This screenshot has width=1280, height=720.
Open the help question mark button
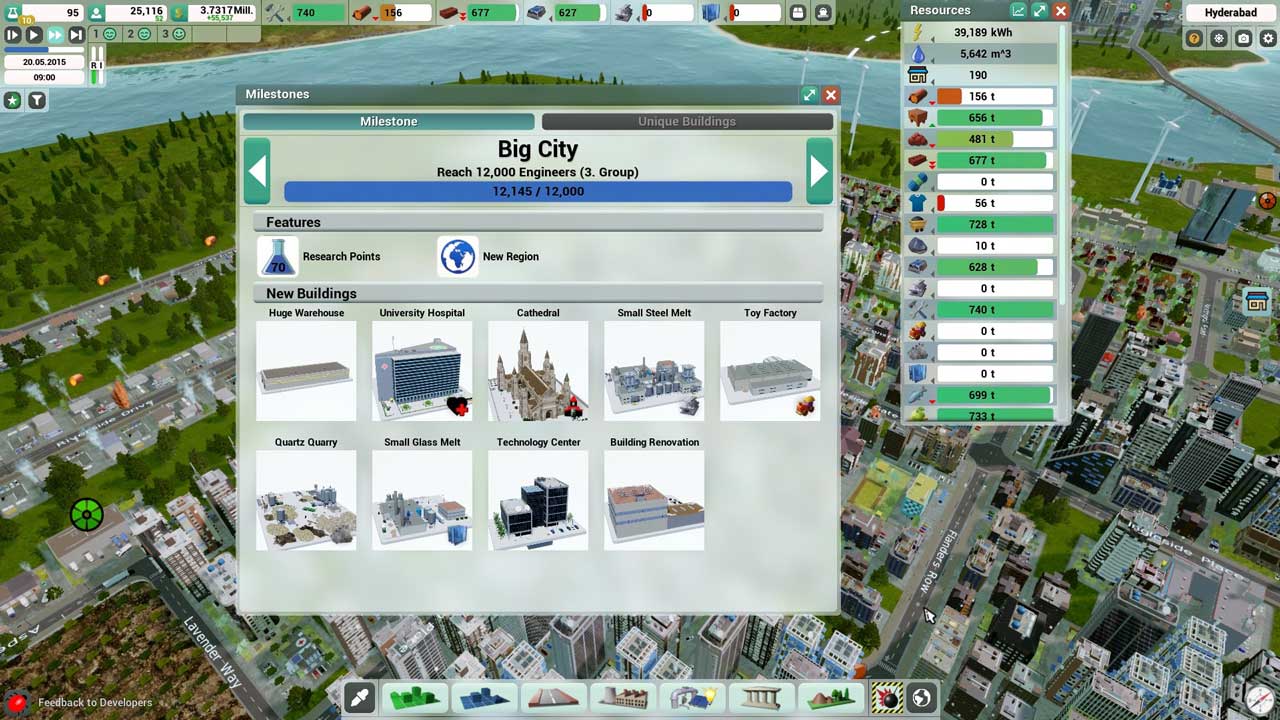[1194, 39]
